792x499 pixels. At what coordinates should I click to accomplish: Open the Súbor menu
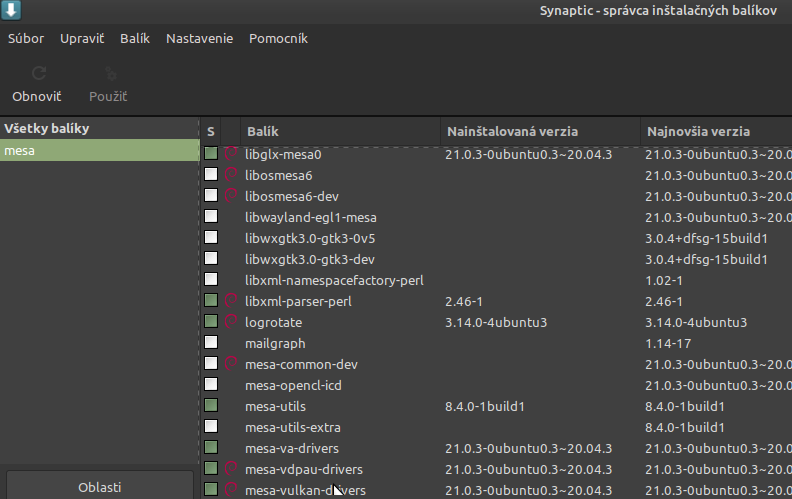(x=27, y=39)
